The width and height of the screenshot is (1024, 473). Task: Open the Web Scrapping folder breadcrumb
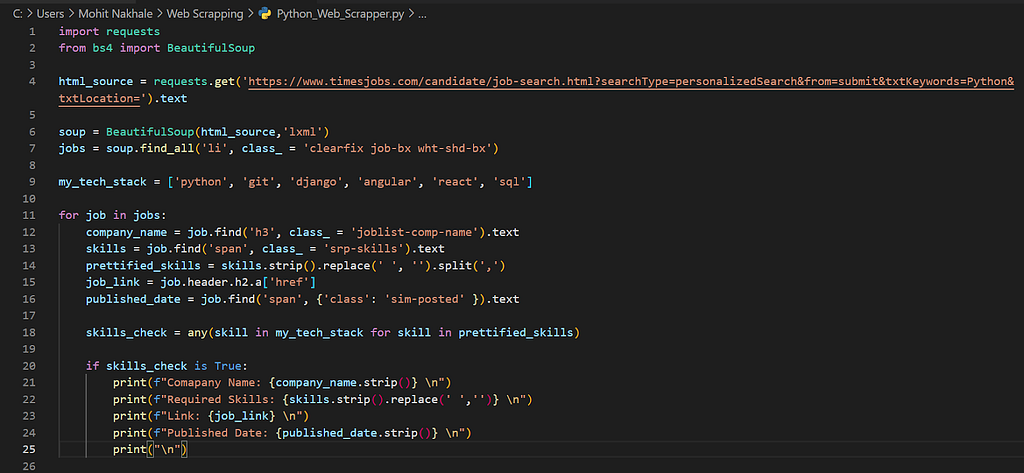(205, 13)
